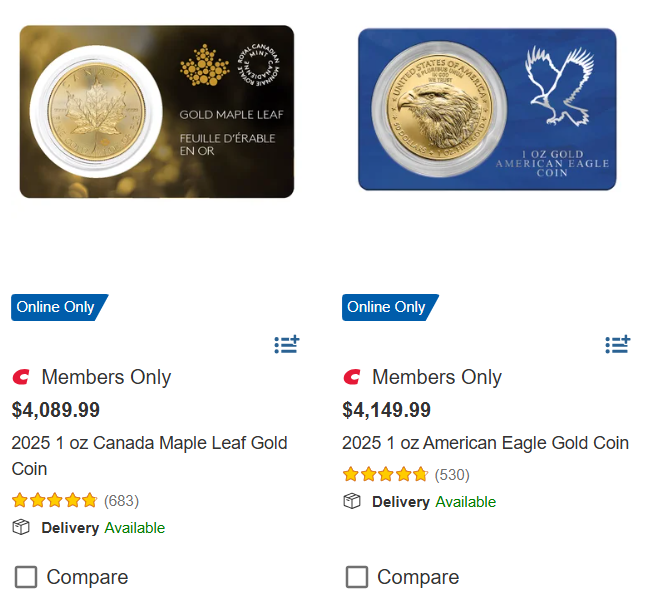
Task: Click delivery box icon under American Eagle coin
Action: [x=352, y=501]
